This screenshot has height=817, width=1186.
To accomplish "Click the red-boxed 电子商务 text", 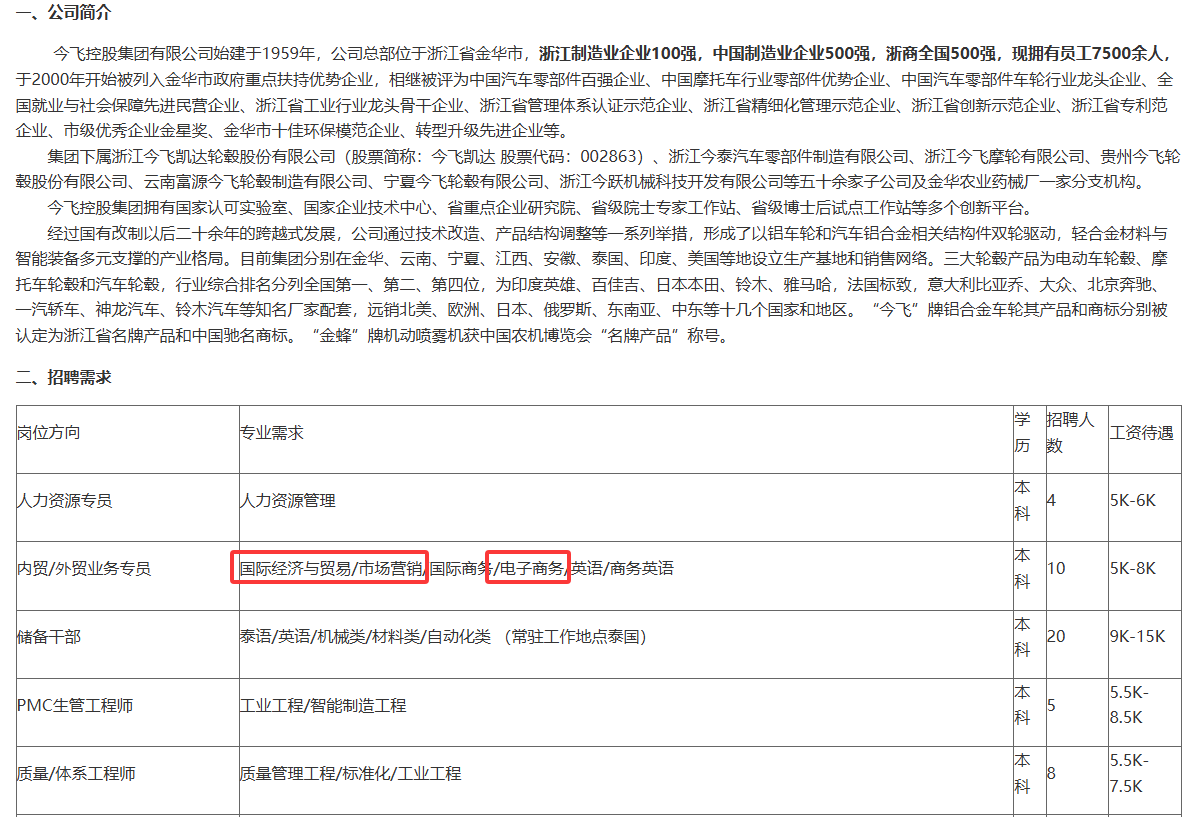I will tap(529, 568).
